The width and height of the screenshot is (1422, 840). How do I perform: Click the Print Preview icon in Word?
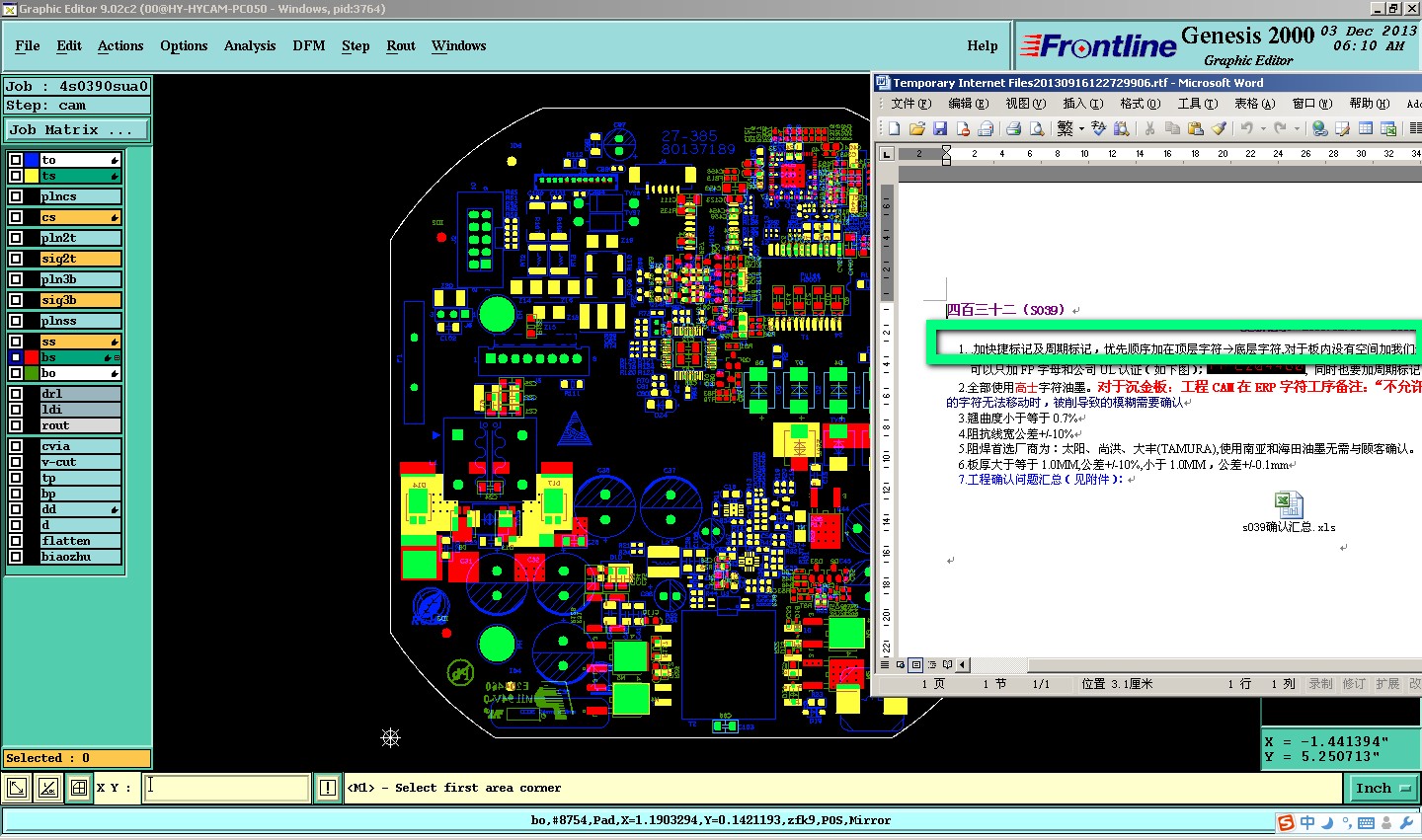[x=1036, y=128]
